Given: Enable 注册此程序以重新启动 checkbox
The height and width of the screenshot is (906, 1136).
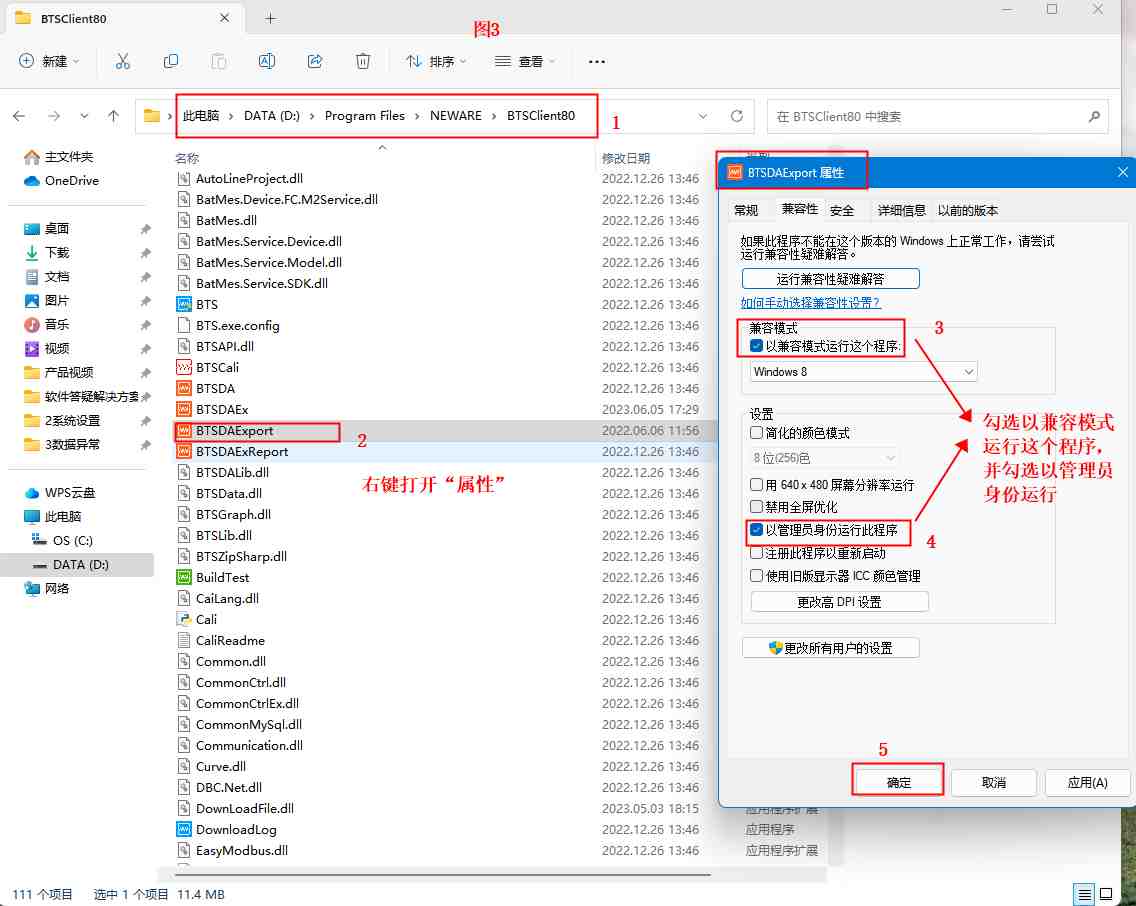Looking at the screenshot, I should coord(756,553).
